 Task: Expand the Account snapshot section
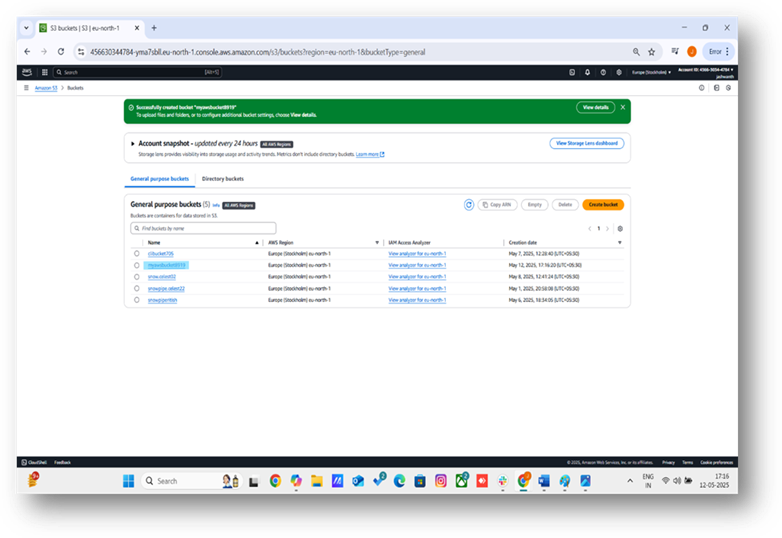tap(133, 144)
